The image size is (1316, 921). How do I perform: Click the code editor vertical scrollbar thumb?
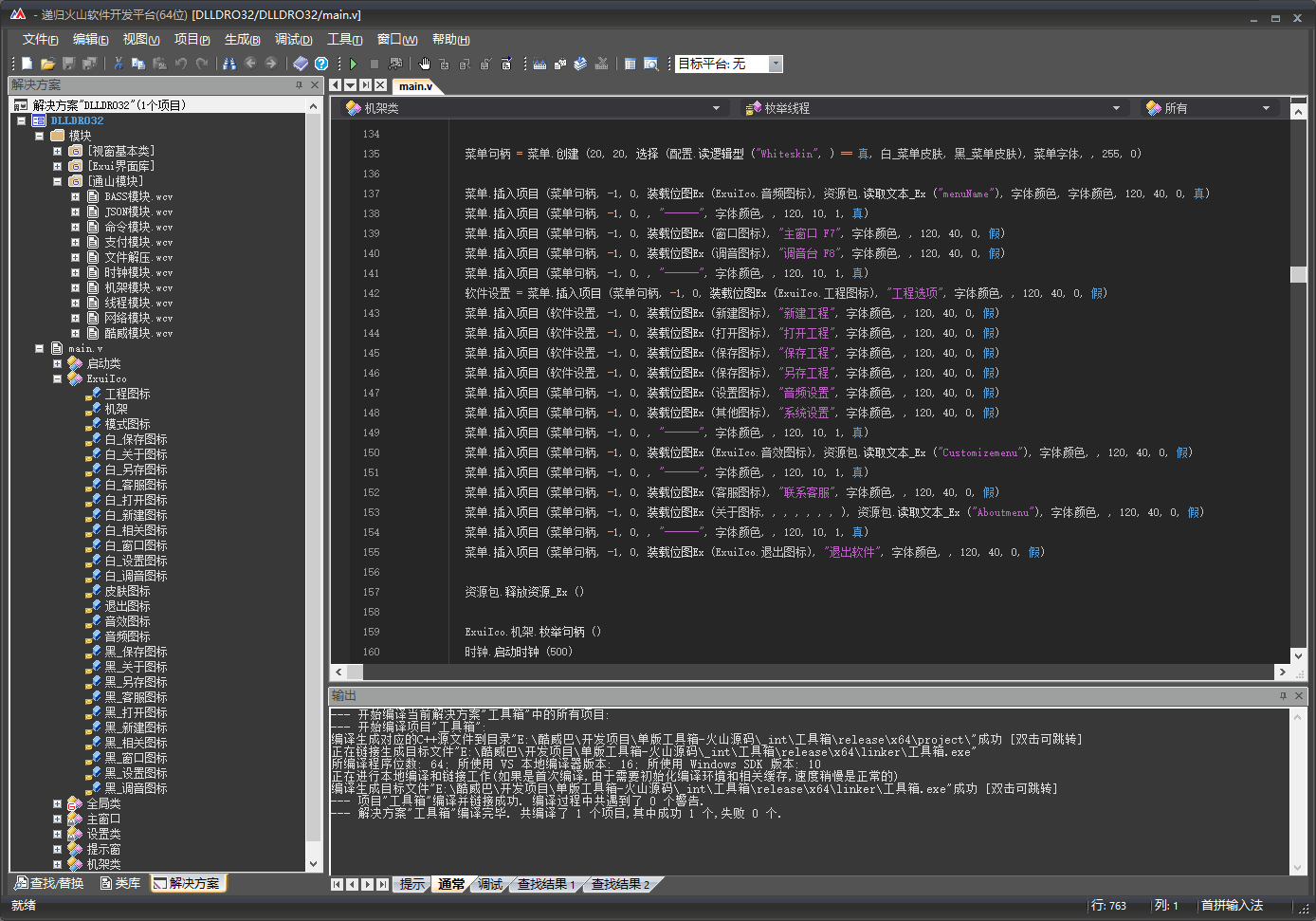tap(1298, 274)
